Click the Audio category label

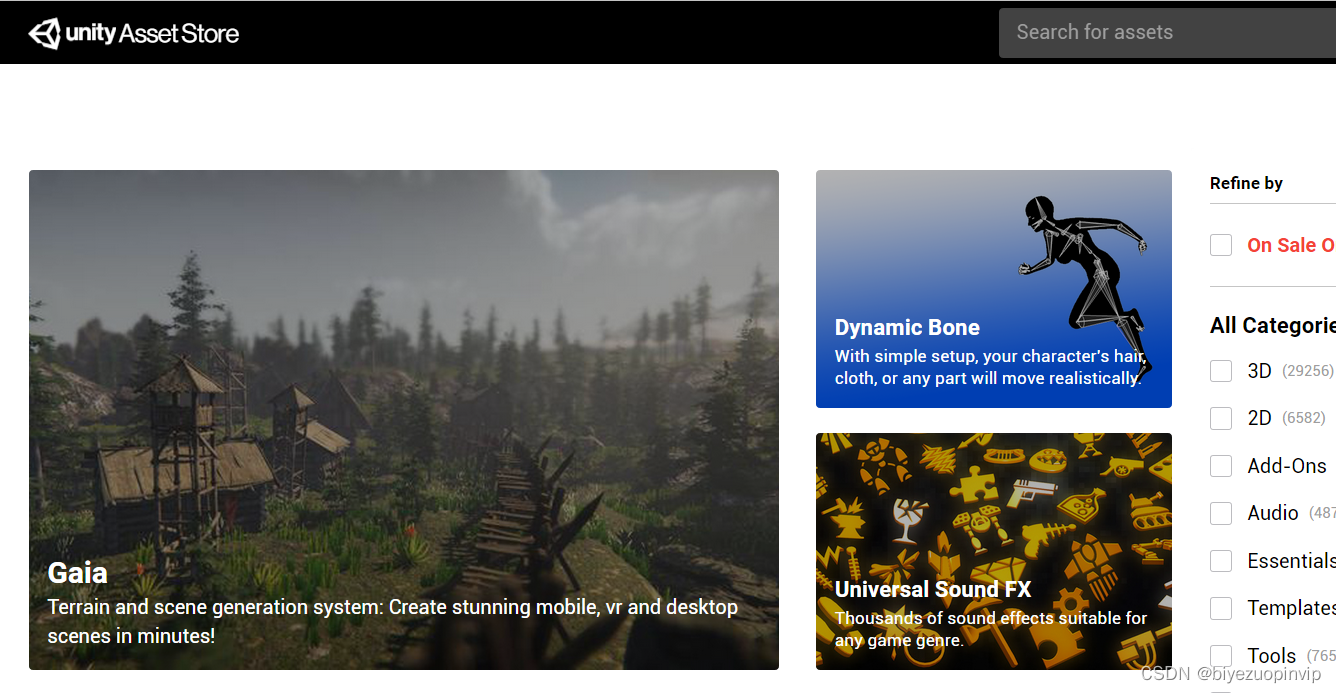tap(1273, 513)
